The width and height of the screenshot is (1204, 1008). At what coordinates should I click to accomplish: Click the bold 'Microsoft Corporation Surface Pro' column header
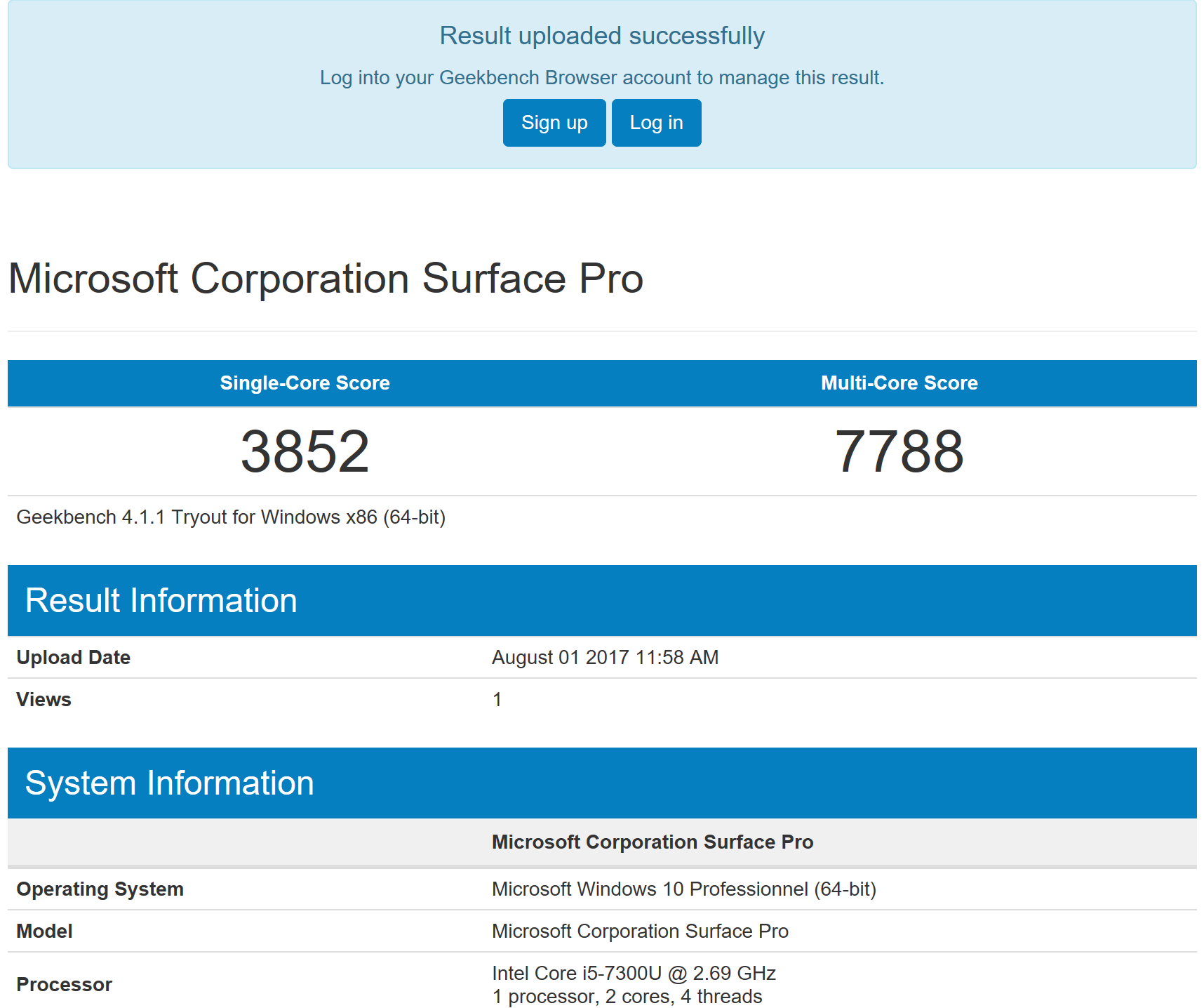[653, 842]
